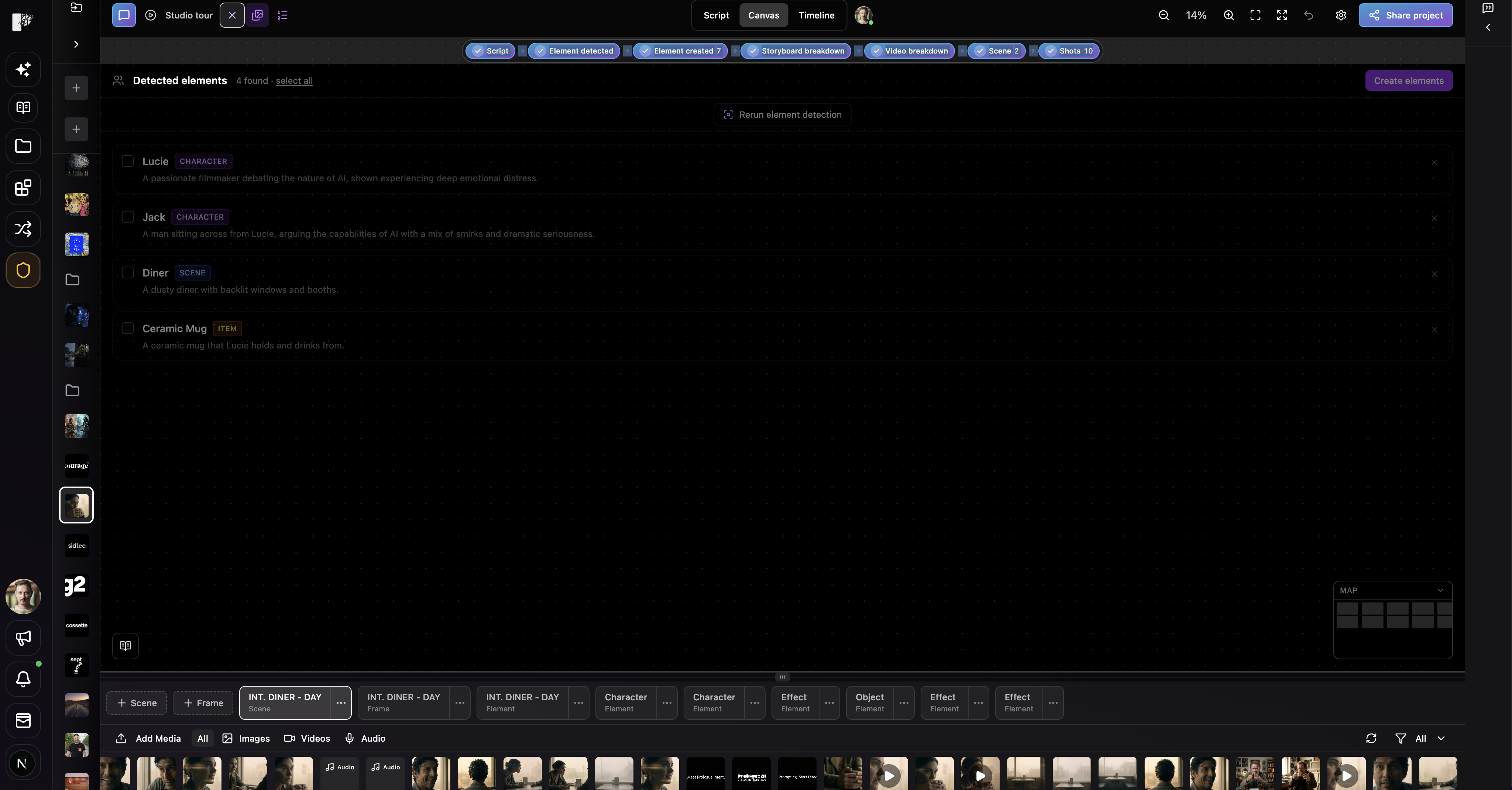Click the undo arrow icon
This screenshot has width=1512, height=790.
tap(1308, 15)
